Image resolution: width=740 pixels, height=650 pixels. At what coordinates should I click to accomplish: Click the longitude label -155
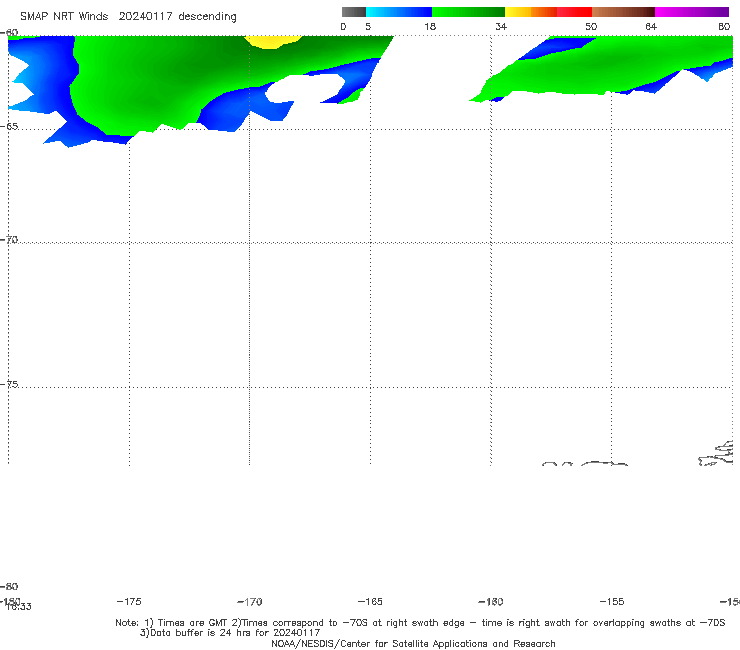[612, 601]
